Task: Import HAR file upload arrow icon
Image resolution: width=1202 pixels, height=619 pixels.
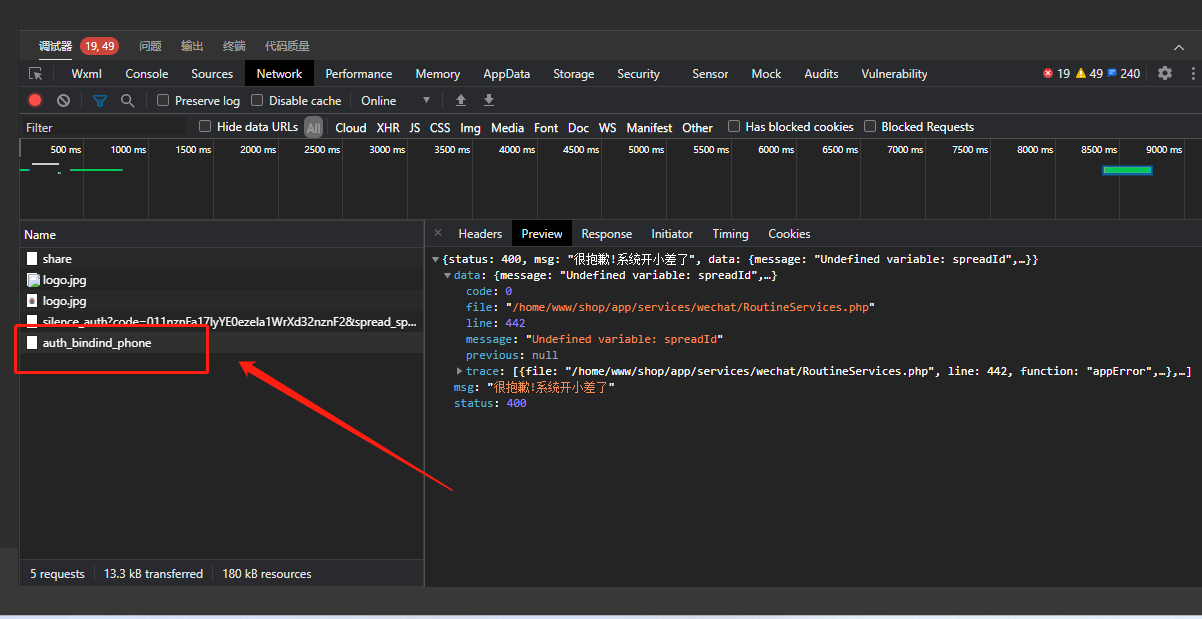Action: [x=461, y=100]
